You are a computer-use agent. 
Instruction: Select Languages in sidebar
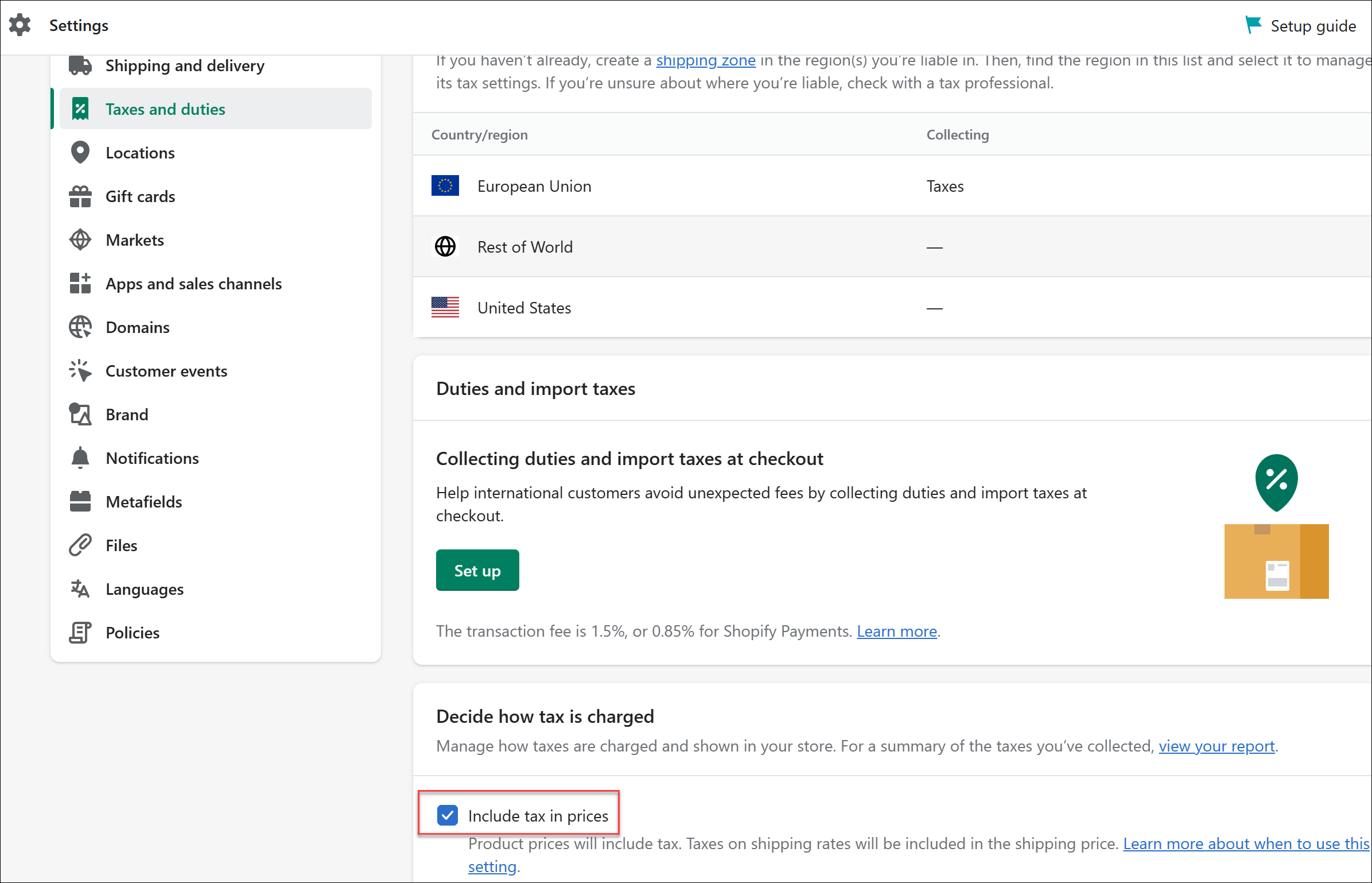[x=216, y=589]
